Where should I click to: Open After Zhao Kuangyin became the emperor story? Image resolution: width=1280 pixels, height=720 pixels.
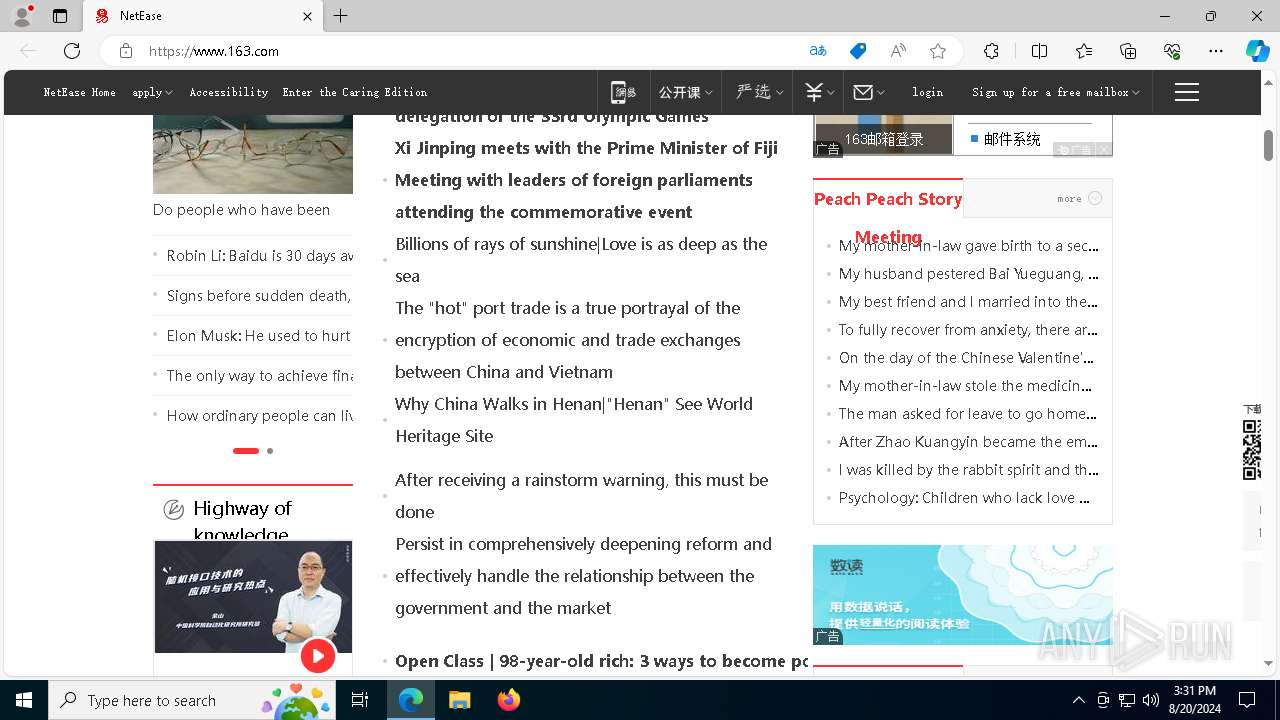[968, 442]
